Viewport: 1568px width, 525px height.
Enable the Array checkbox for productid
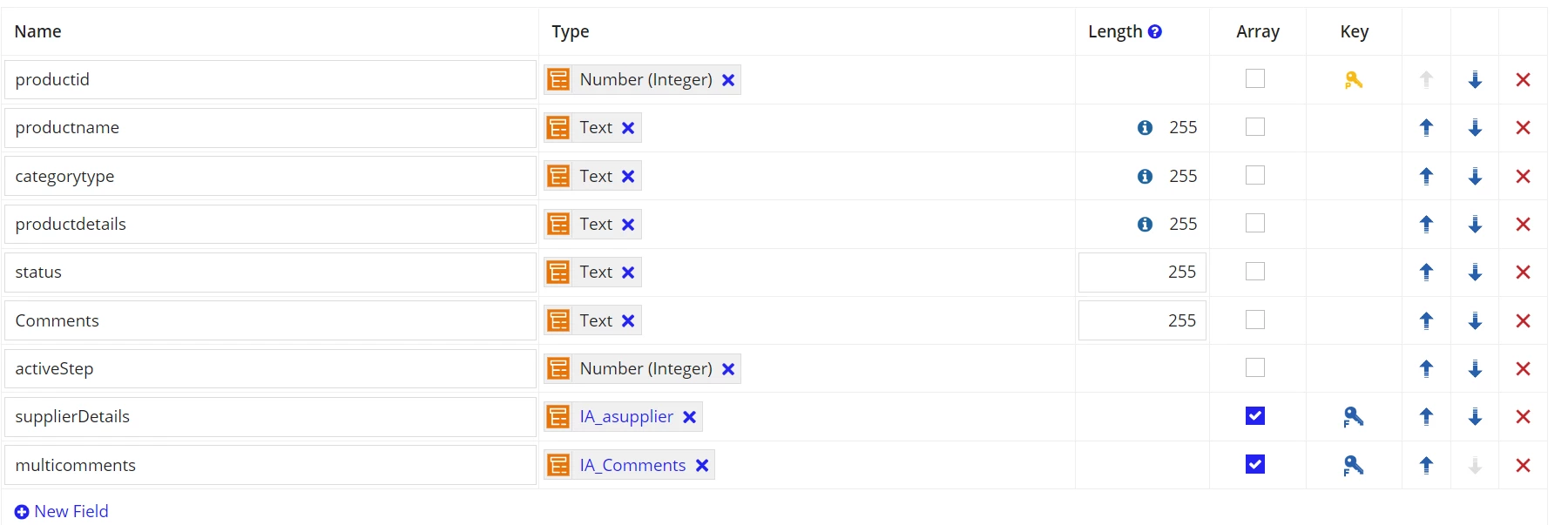pos(1255,78)
